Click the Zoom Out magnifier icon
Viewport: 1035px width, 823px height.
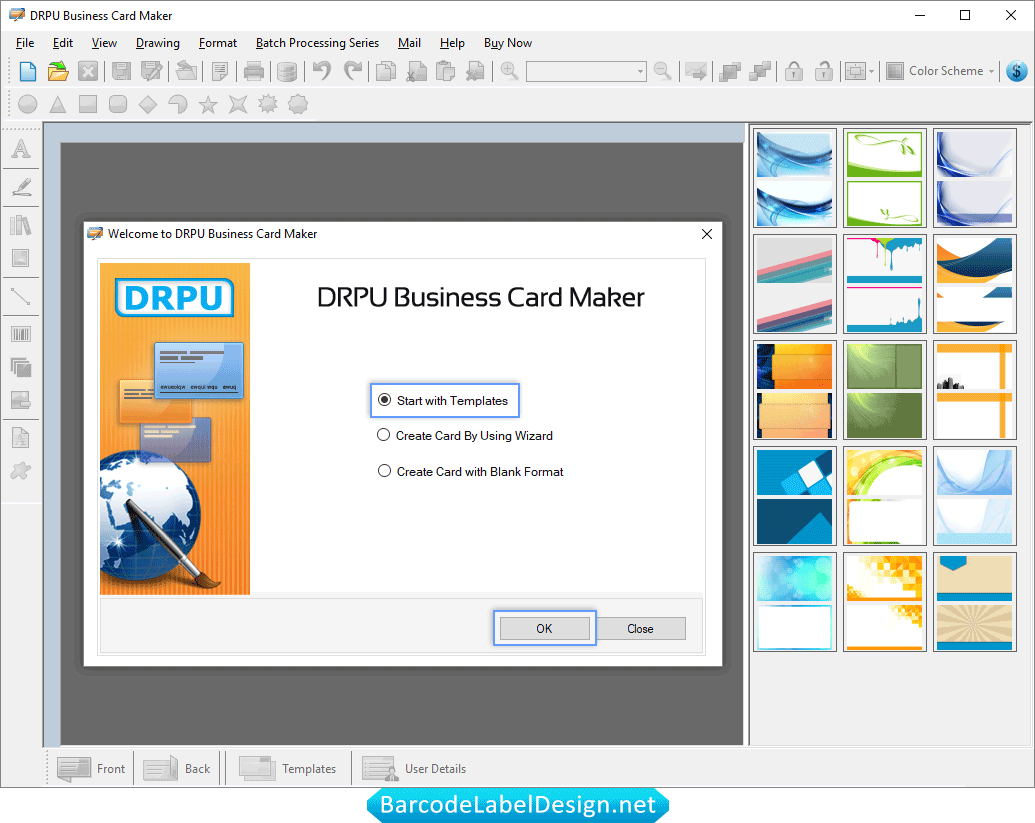(x=662, y=71)
